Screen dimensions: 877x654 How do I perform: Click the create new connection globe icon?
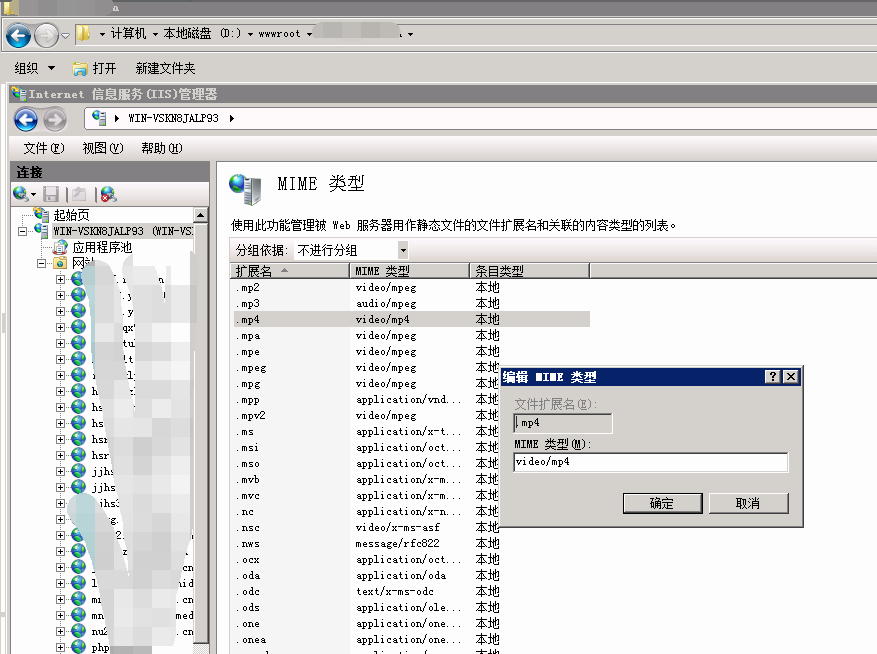tap(21, 194)
